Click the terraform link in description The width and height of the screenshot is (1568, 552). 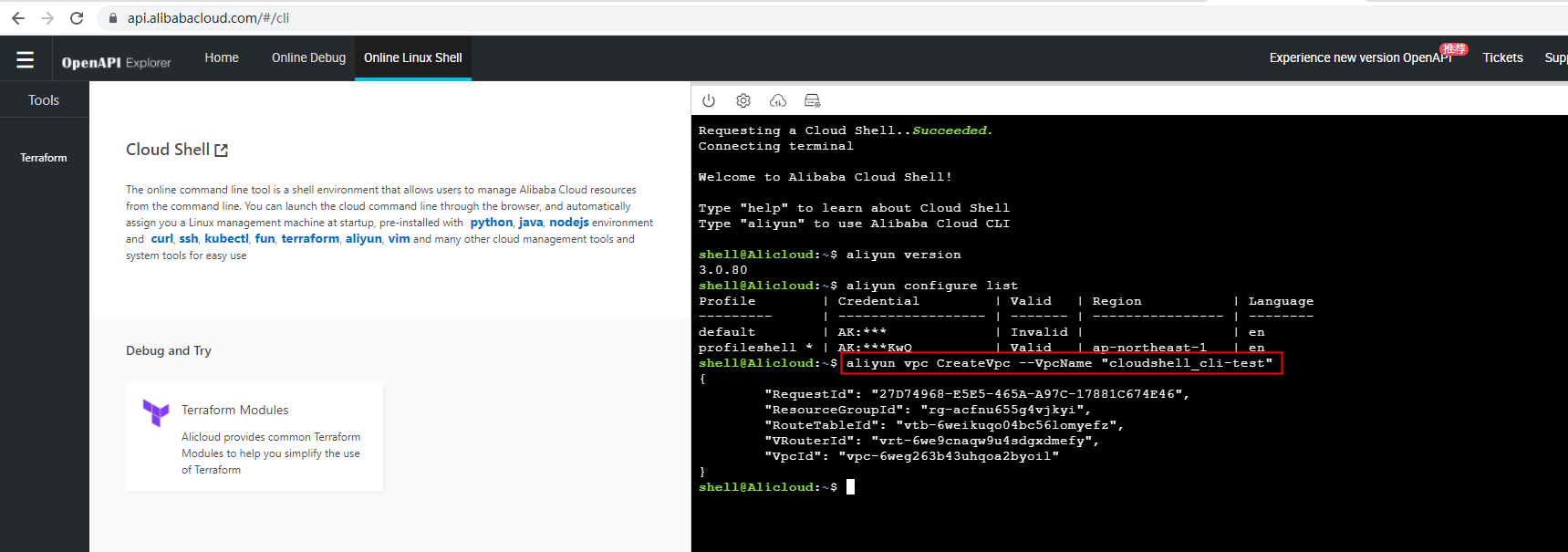click(x=310, y=239)
